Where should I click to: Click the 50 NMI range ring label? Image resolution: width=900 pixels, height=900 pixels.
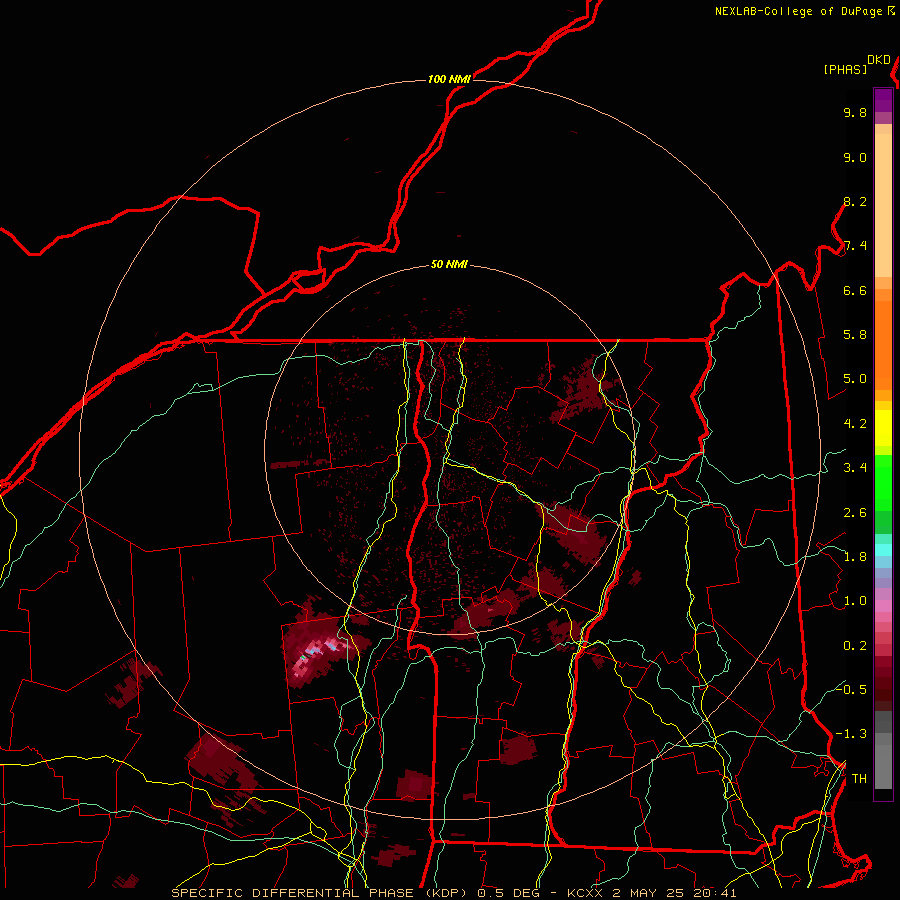449,265
